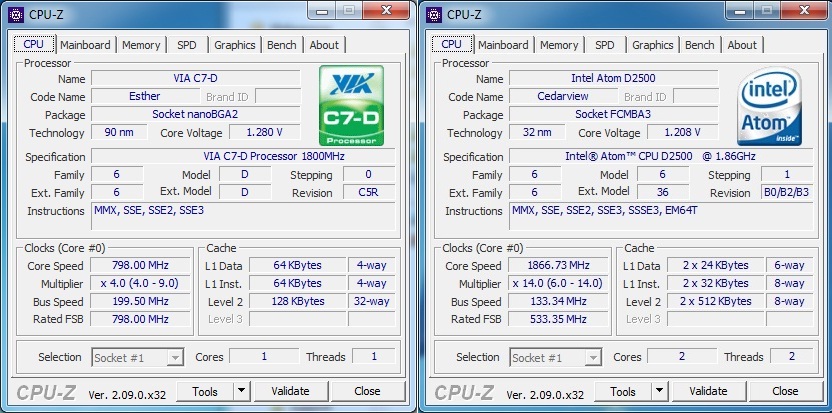The height and width of the screenshot is (413, 832).
Task: Click the '90 nm' technology value
Action: pos(119,132)
